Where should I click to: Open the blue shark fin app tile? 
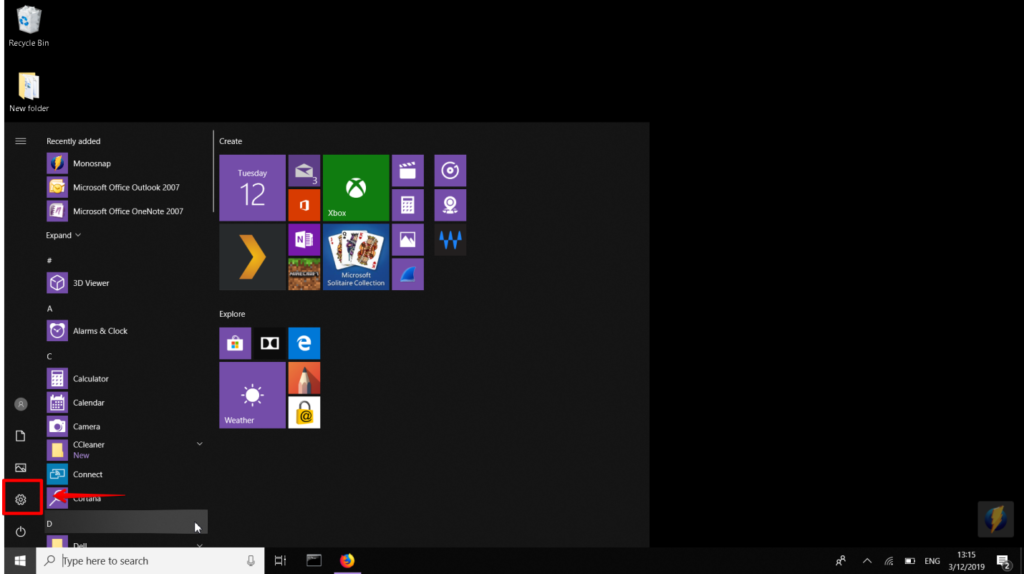[408, 274]
